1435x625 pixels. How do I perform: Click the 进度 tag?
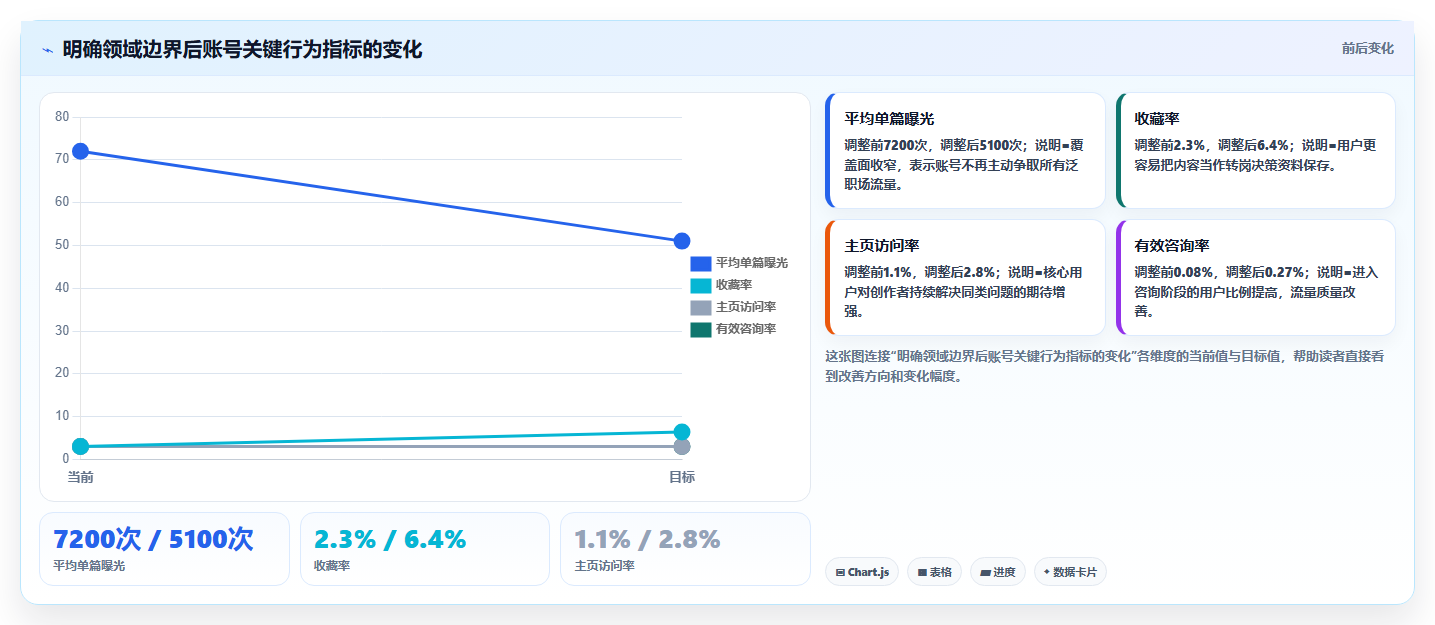click(998, 572)
